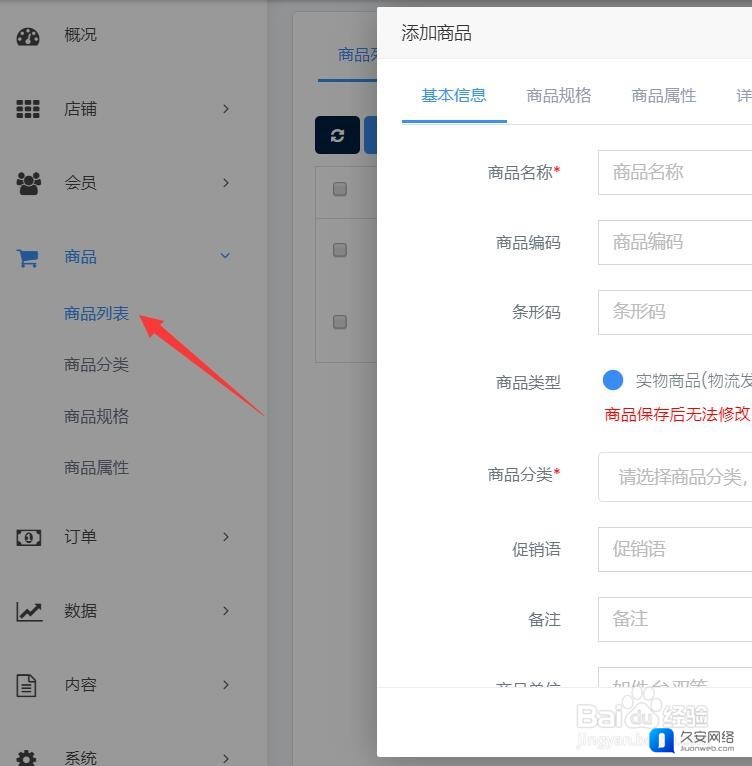Click the 系统 gear icon
752x766 pixels.
[26, 758]
